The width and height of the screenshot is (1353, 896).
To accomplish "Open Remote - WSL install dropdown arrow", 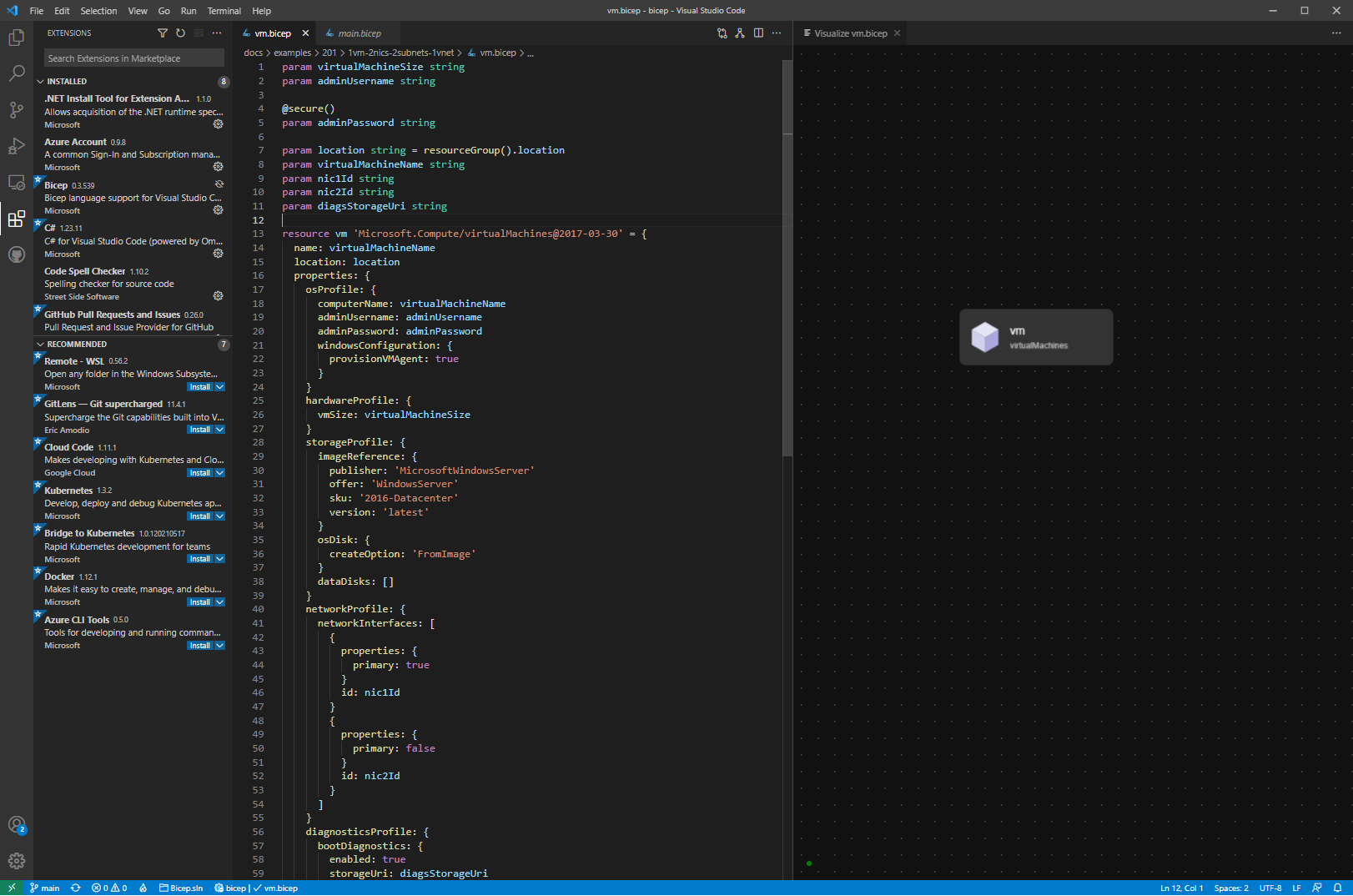I will pos(220,387).
